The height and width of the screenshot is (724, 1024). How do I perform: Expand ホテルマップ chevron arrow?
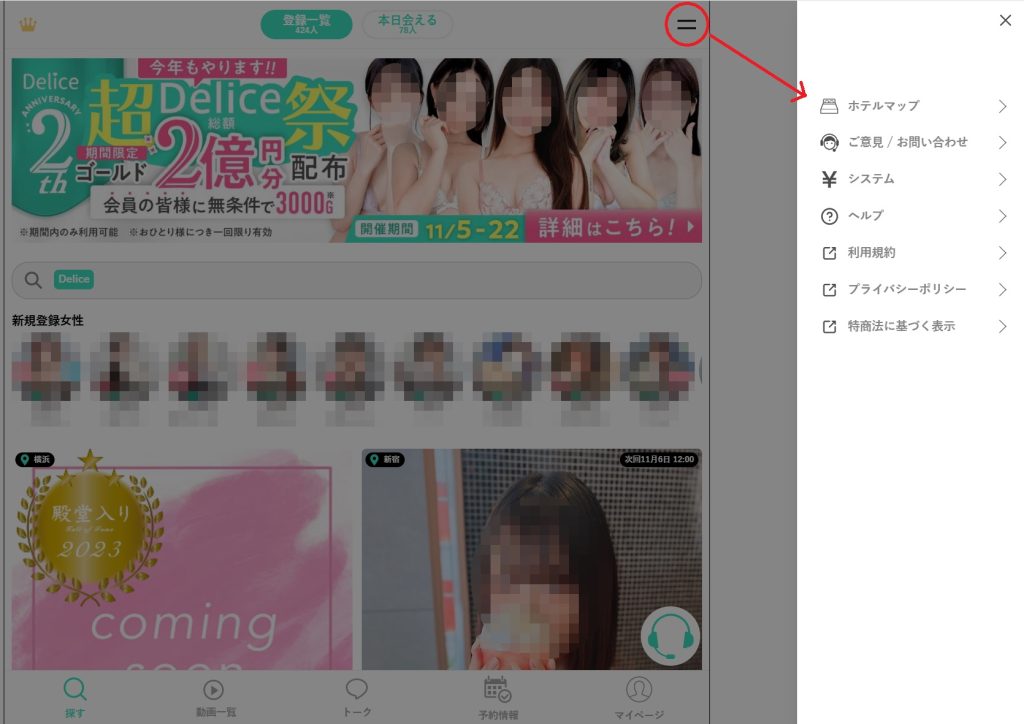[1002, 106]
